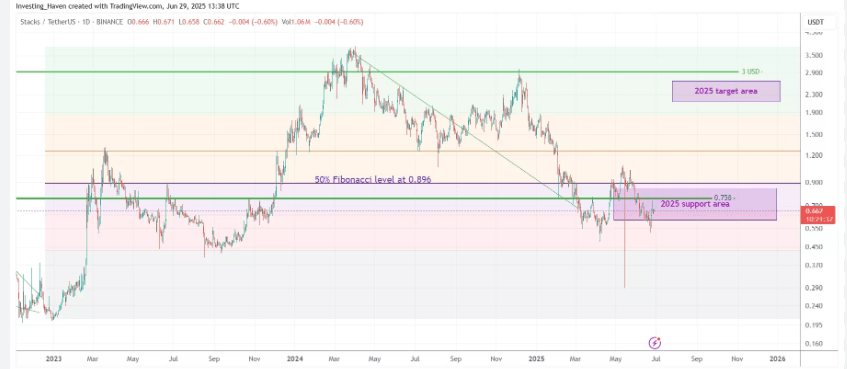Click the '0.240' price axis label

814,306
